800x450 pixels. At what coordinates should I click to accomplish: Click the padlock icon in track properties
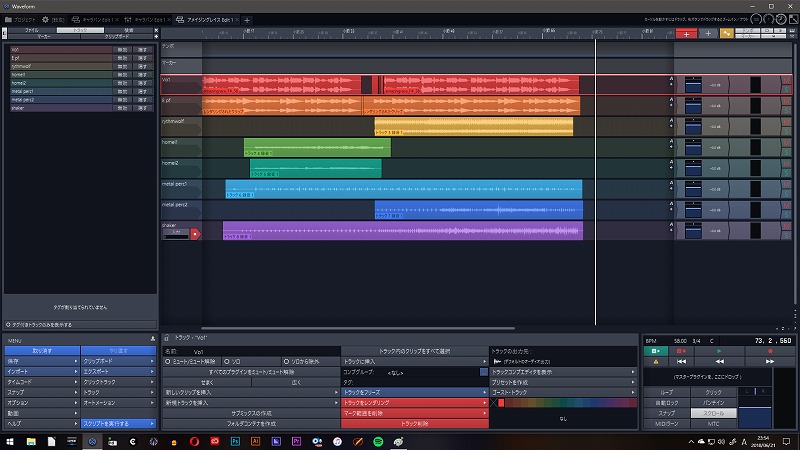[166, 339]
